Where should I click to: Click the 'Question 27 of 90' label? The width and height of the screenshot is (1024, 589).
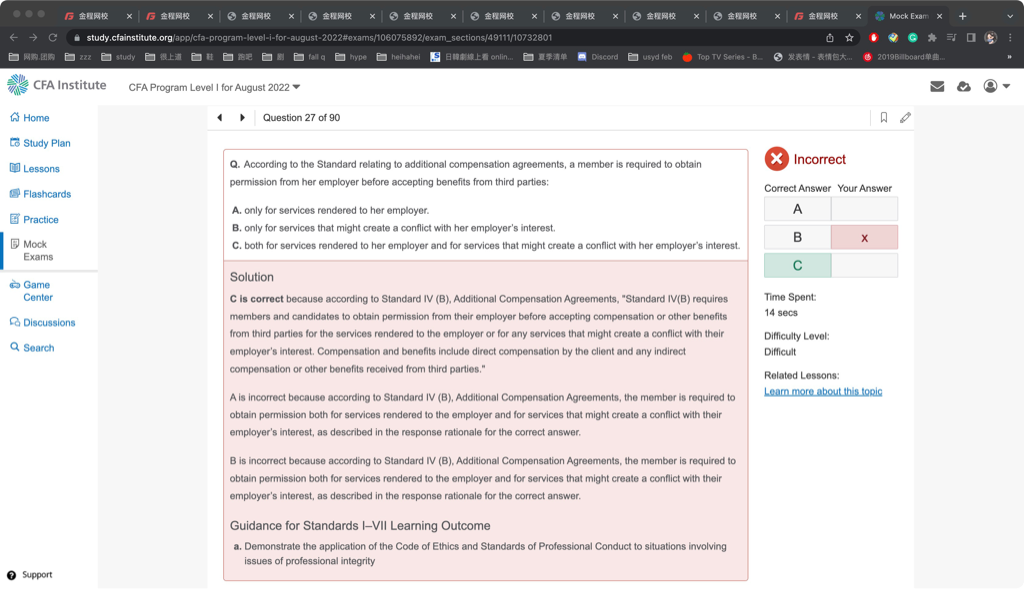[301, 118]
